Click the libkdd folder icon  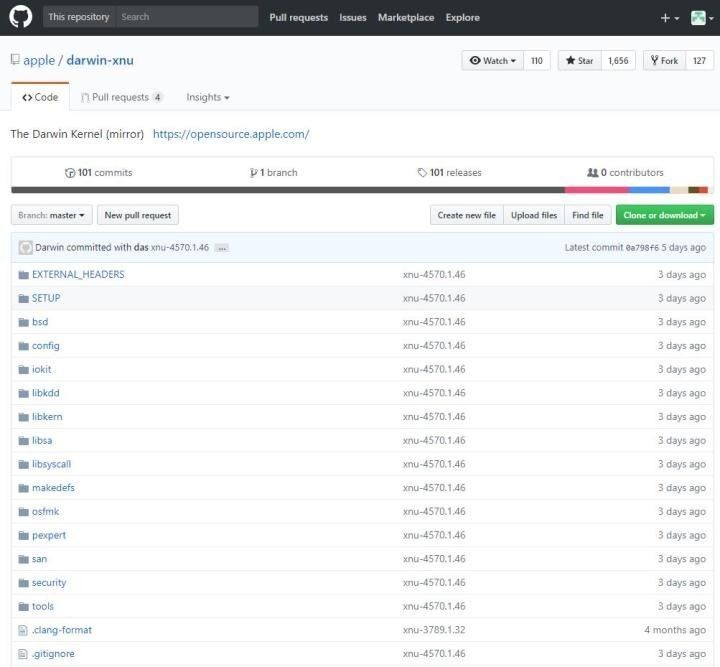point(23,393)
